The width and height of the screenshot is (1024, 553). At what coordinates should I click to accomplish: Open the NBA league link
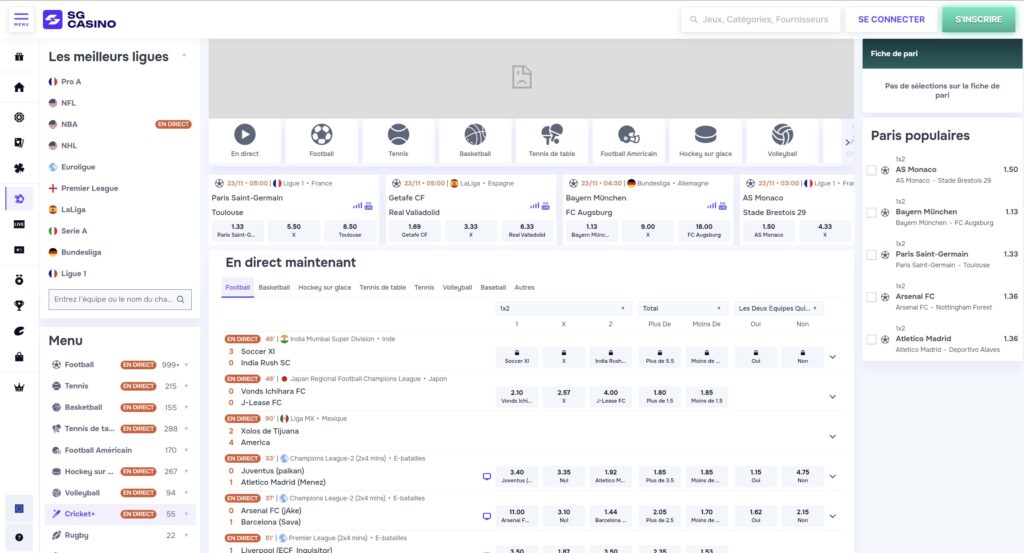(69, 124)
